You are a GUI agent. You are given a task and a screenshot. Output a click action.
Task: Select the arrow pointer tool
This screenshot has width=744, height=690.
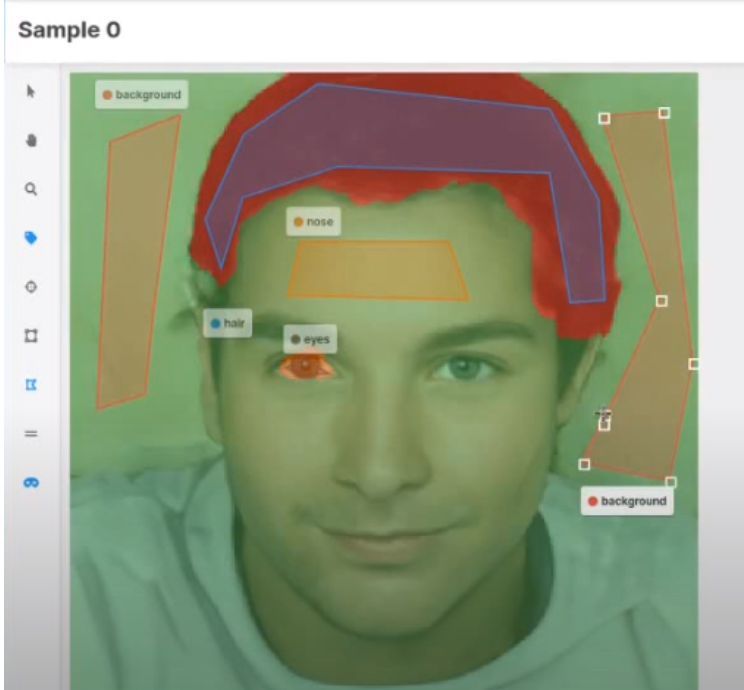(x=31, y=92)
